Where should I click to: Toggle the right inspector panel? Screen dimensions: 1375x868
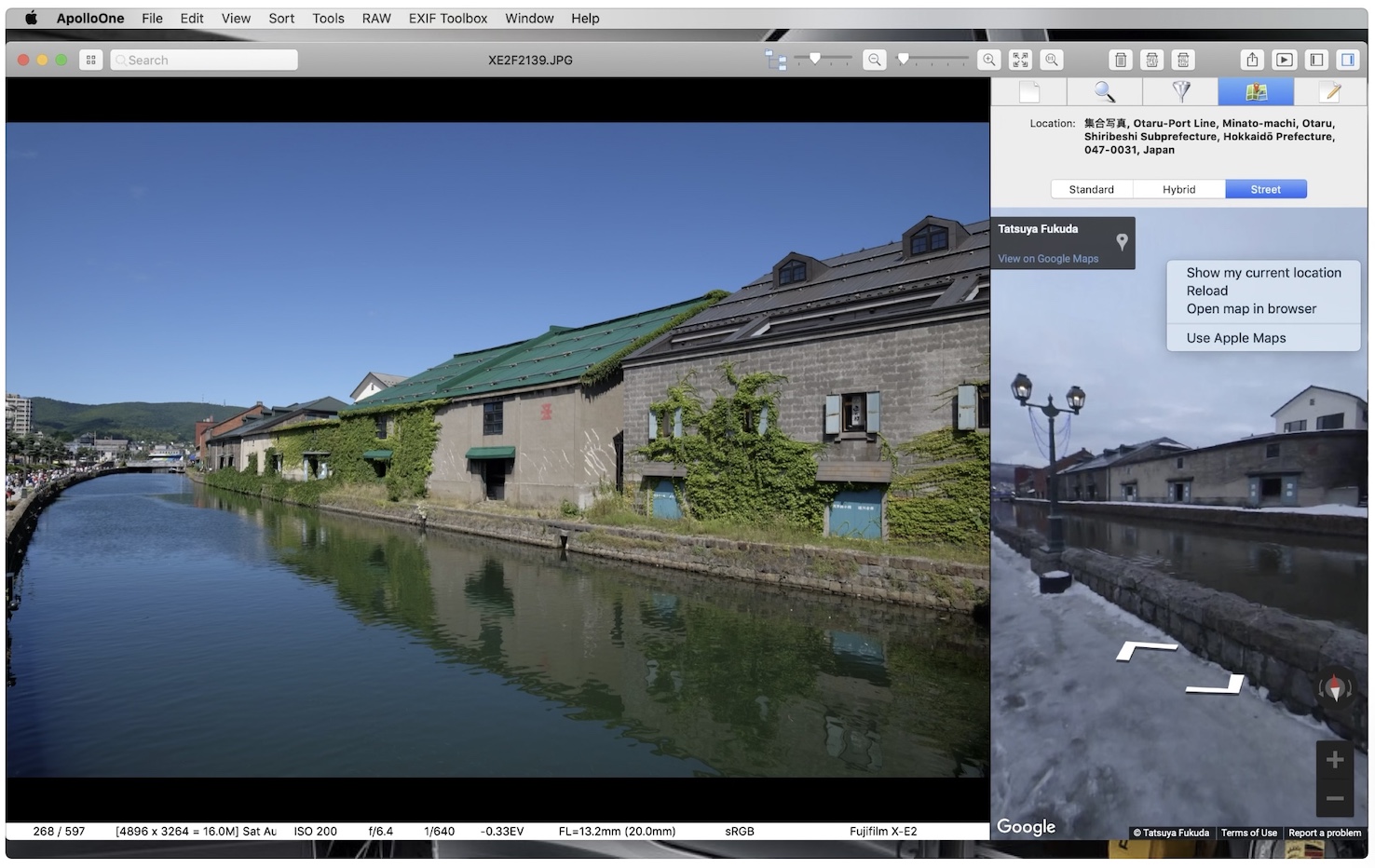click(1347, 60)
